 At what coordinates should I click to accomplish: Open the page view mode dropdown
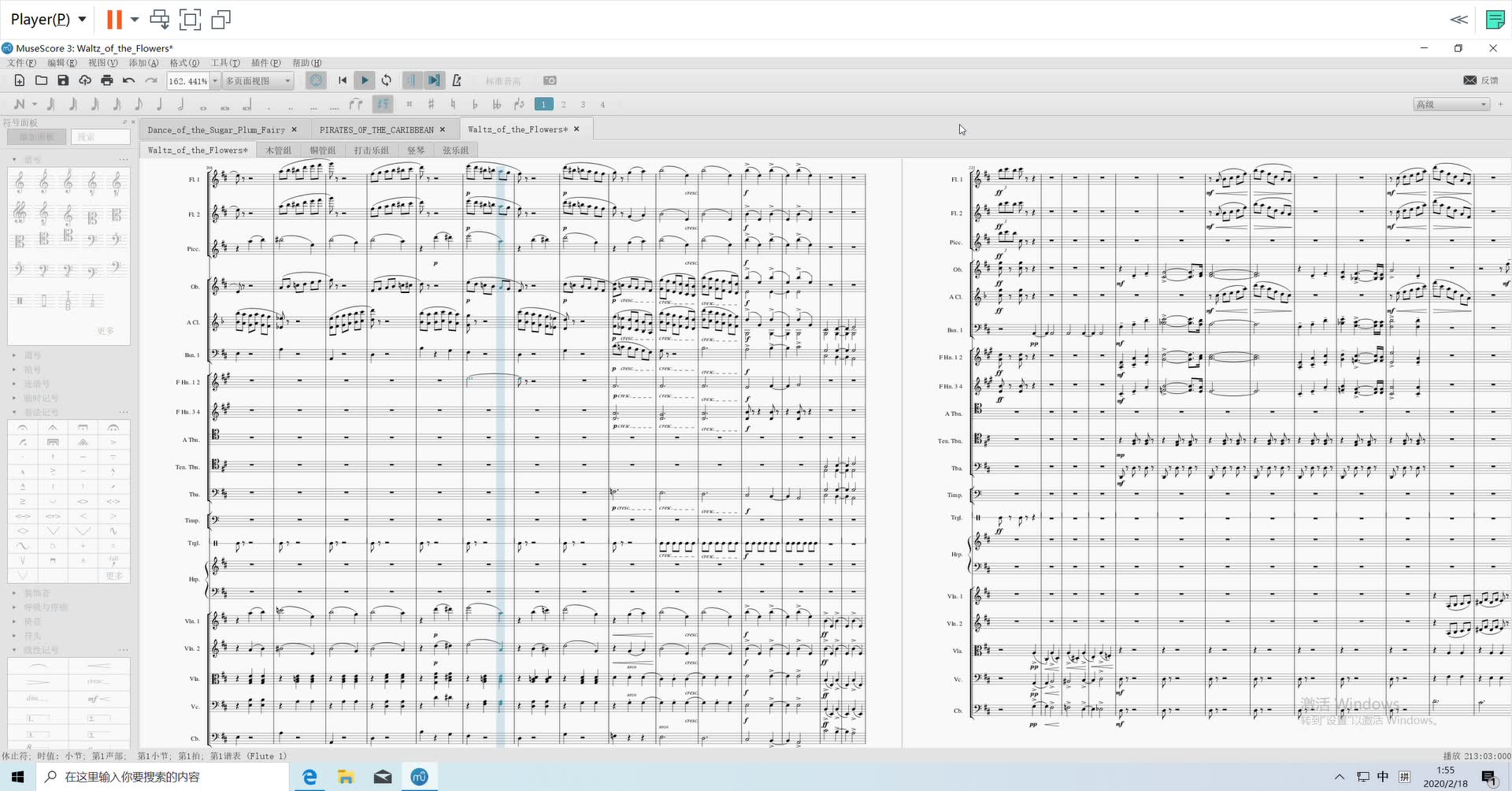coord(258,80)
